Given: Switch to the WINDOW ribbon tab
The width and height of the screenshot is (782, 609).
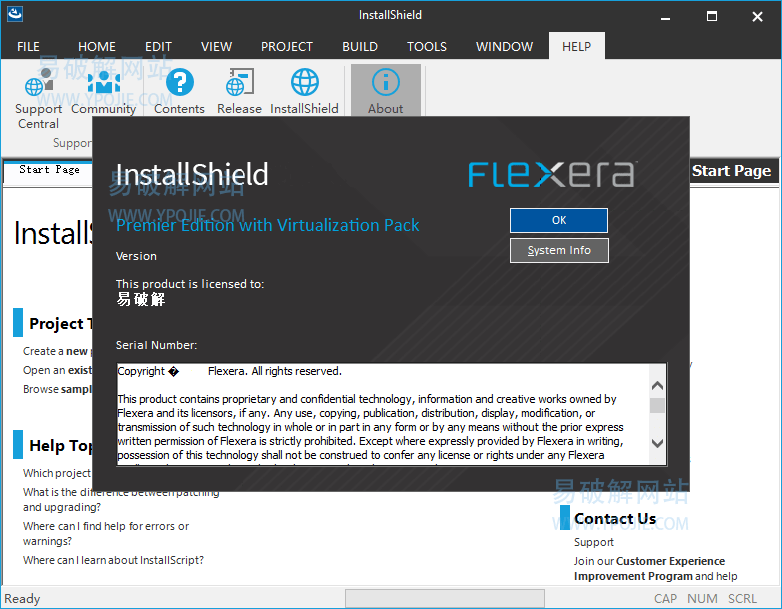Looking at the screenshot, I should [504, 46].
